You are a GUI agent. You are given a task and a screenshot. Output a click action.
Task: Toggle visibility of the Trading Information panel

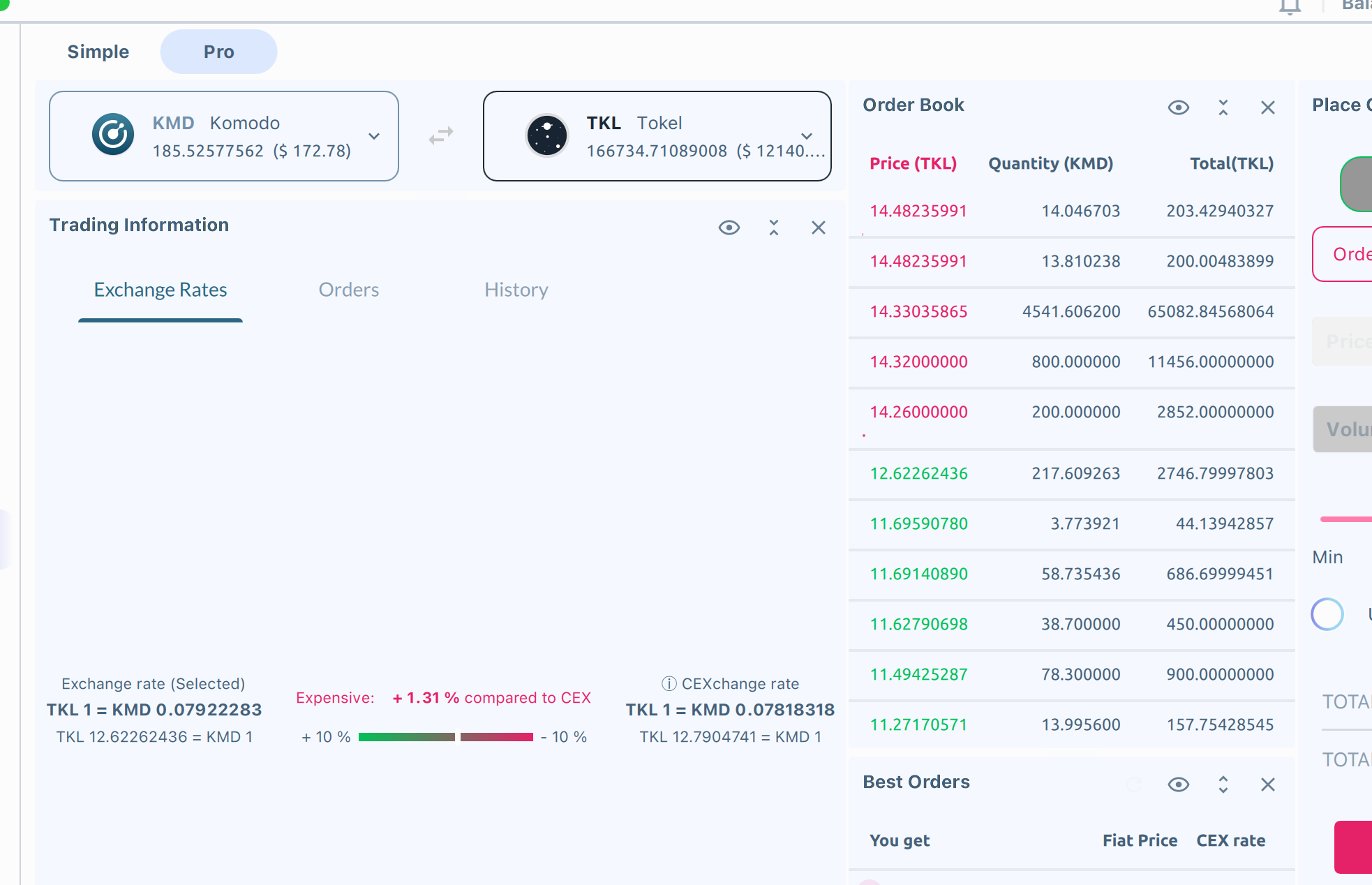pos(729,228)
